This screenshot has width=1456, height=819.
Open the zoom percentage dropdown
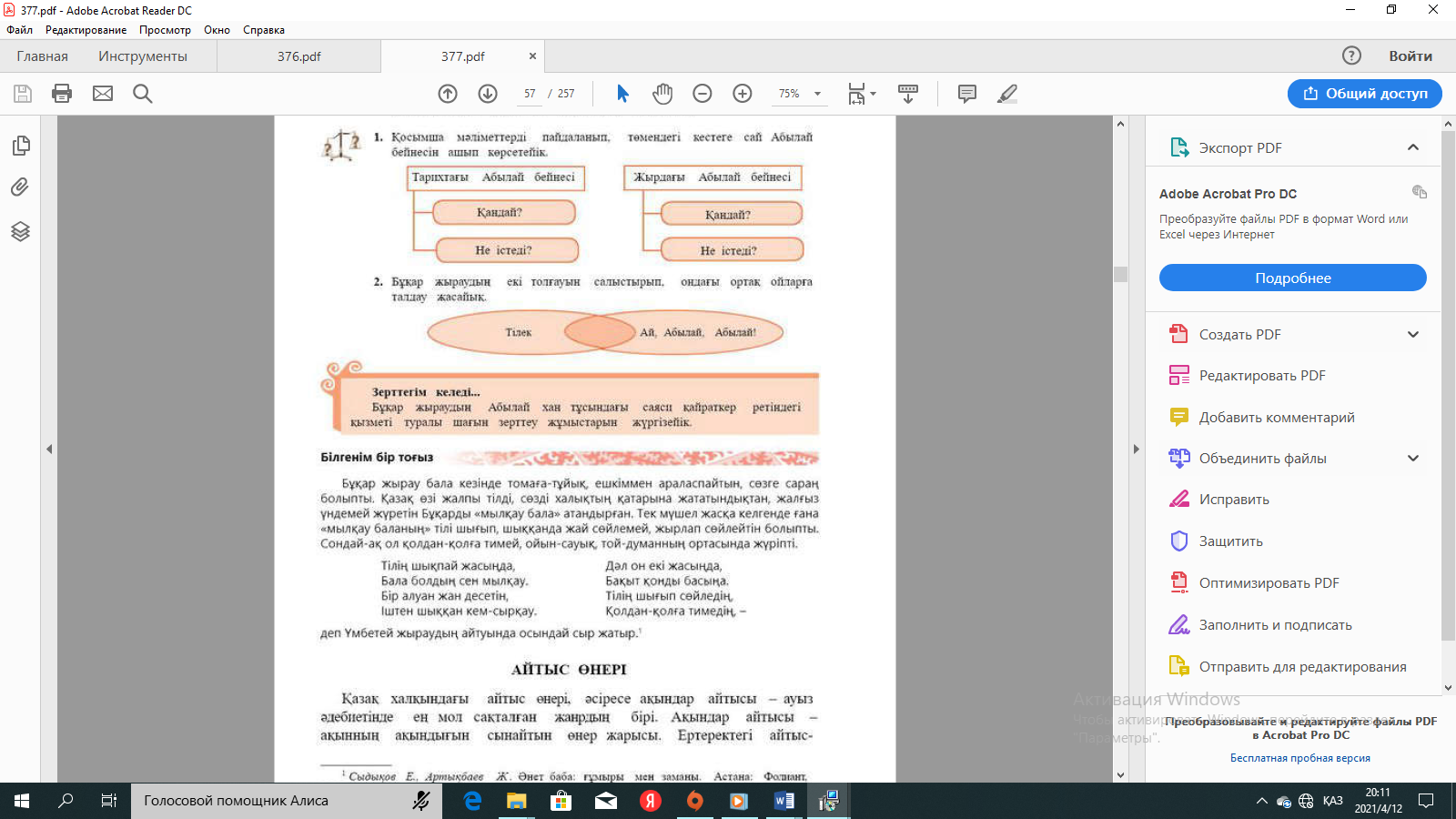(817, 94)
